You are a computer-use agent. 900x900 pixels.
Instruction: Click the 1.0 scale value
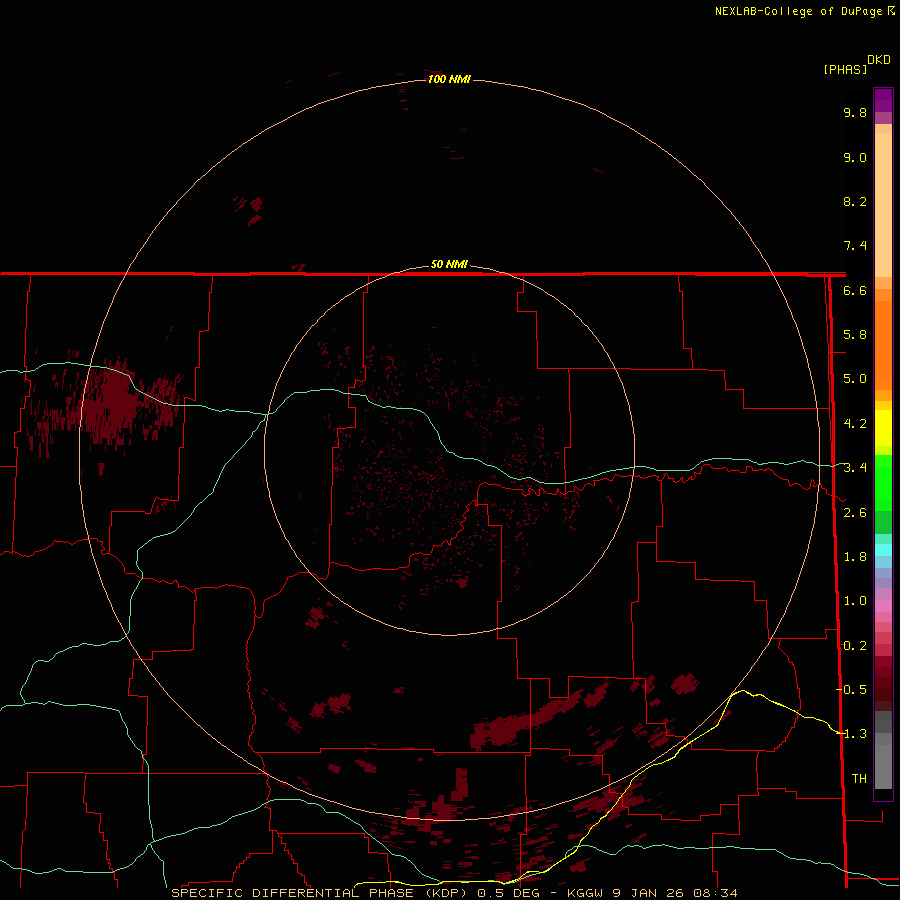pyautogui.click(x=855, y=601)
